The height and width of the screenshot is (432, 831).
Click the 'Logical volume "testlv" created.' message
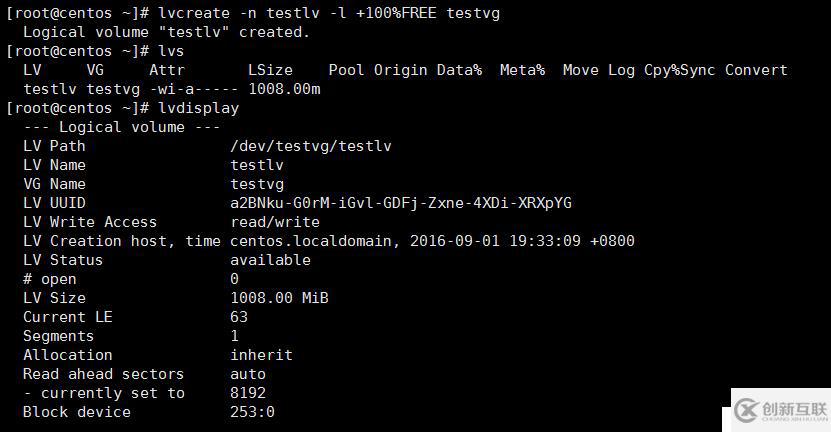(x=166, y=32)
